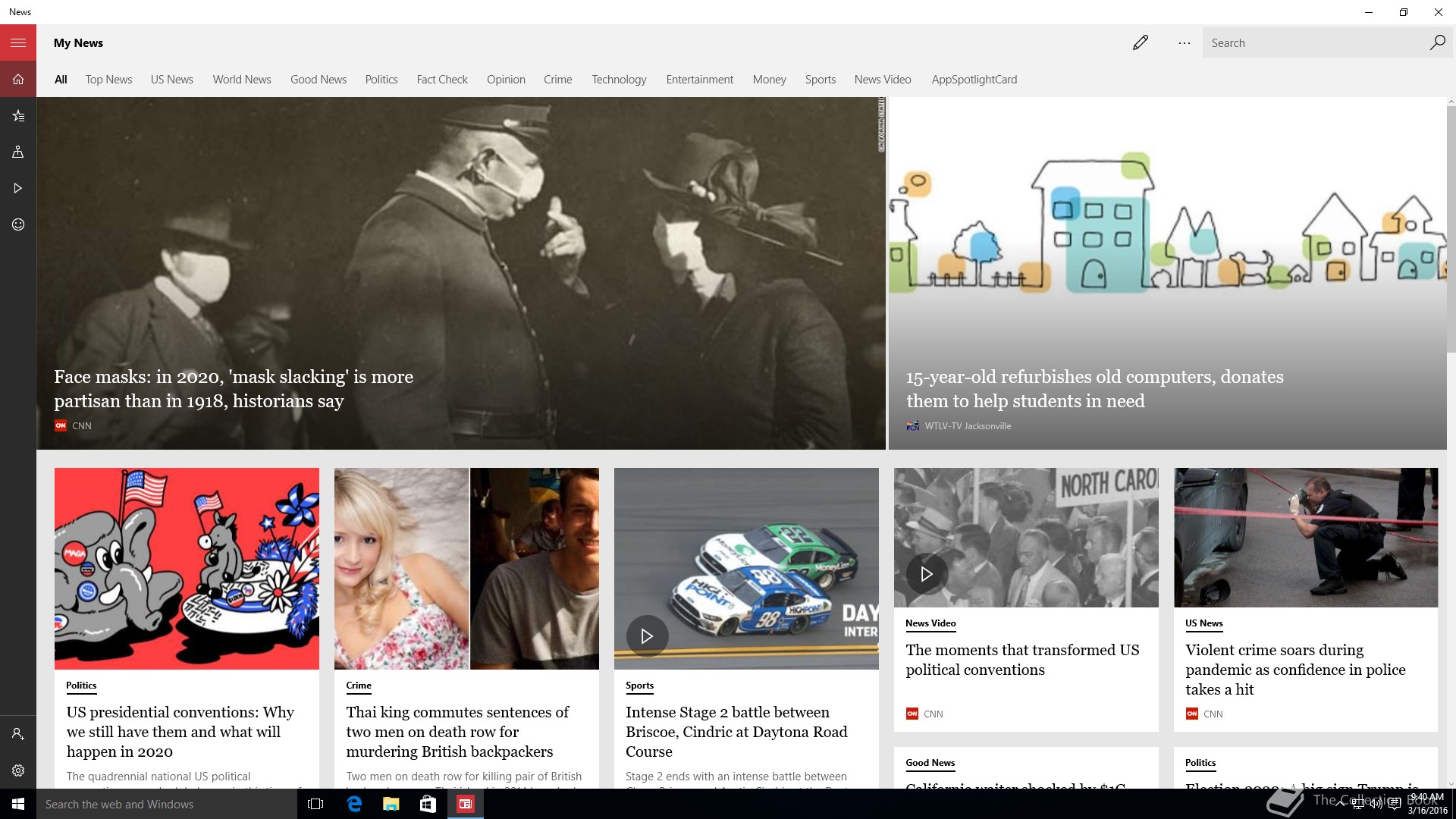The width and height of the screenshot is (1456, 819).
Task: Open the Store from taskbar
Action: click(x=428, y=804)
